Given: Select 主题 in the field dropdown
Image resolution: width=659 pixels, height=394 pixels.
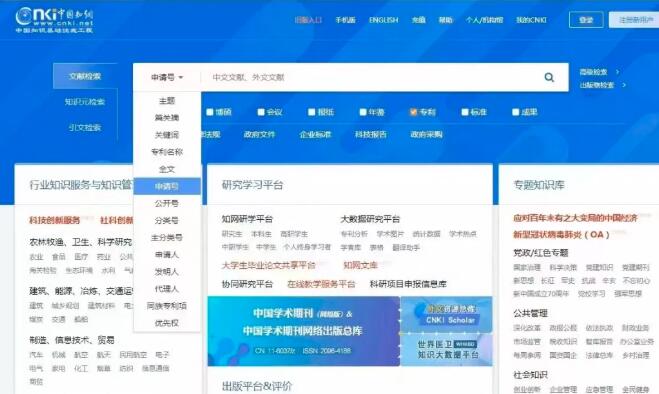Looking at the screenshot, I should coord(167,101).
